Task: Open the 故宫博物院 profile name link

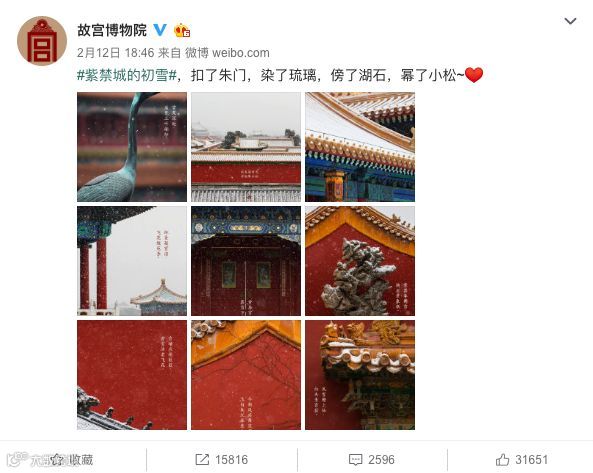Action: (x=112, y=30)
